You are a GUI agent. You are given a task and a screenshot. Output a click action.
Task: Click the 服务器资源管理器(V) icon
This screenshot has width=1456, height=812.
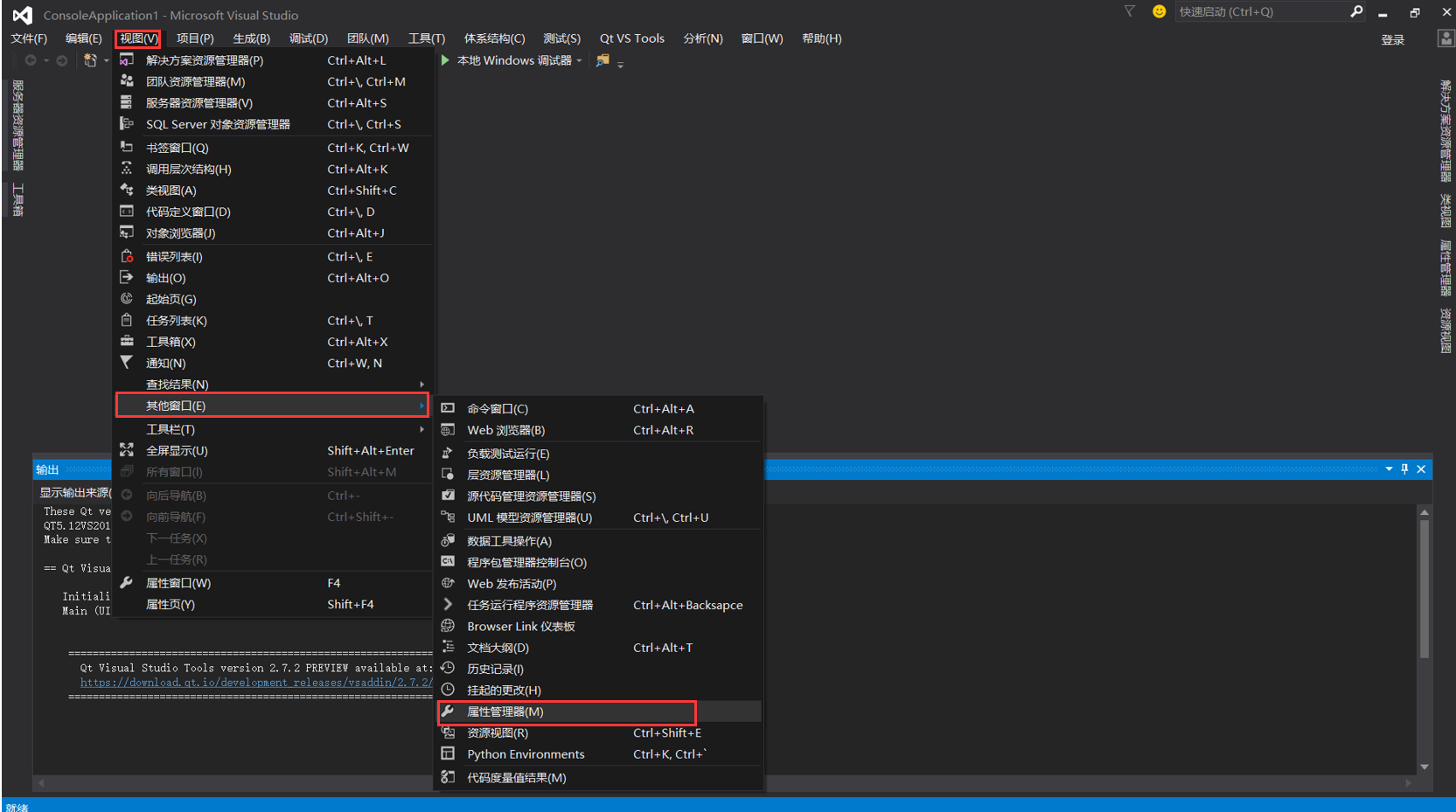pyautogui.click(x=127, y=102)
